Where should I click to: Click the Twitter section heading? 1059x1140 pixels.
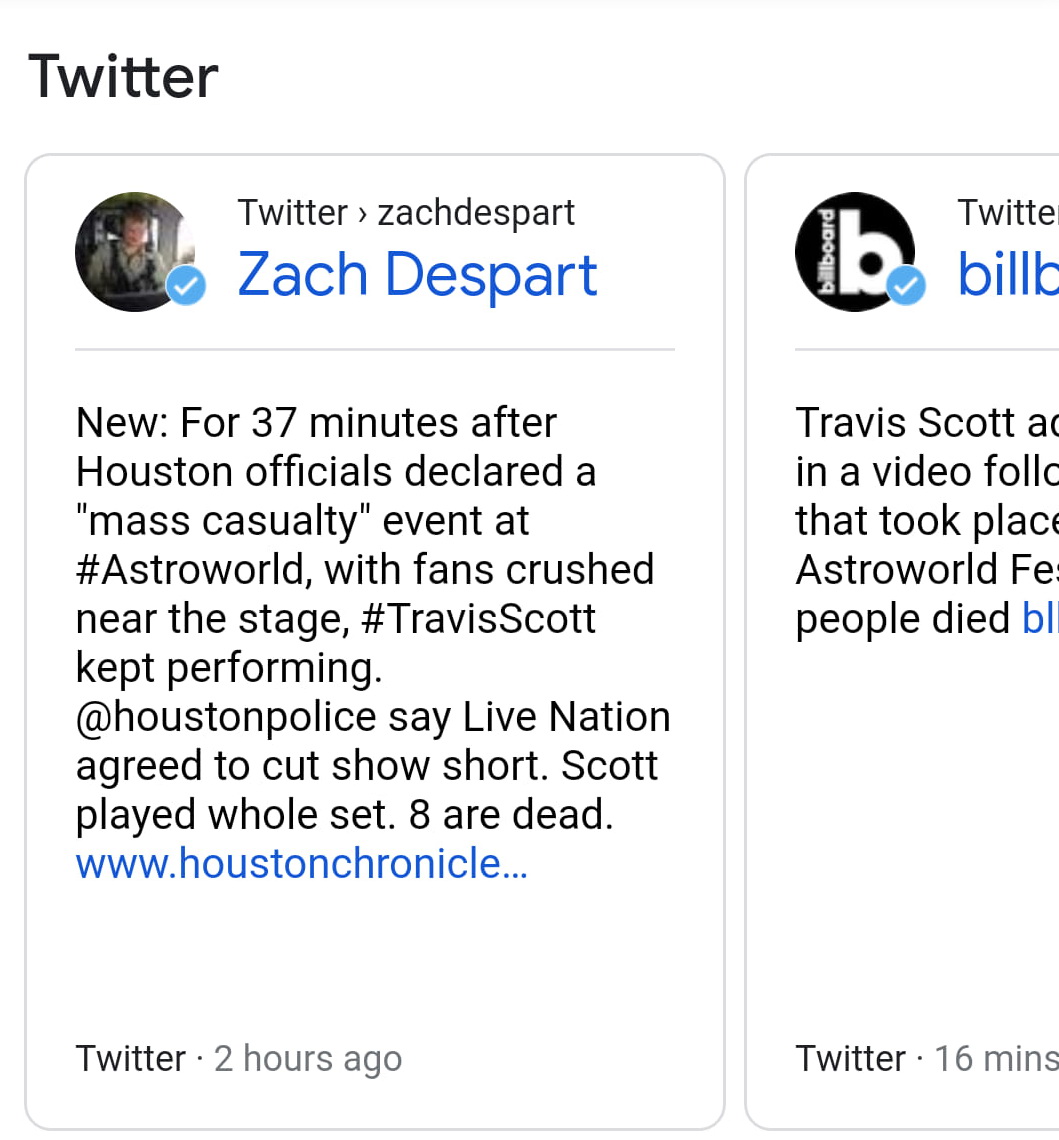[x=123, y=77]
